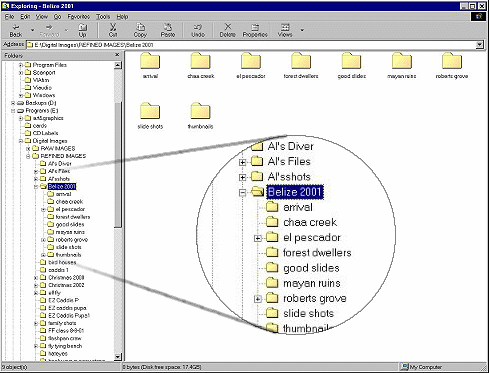Open the Back history dropdown arrow

point(32,30)
